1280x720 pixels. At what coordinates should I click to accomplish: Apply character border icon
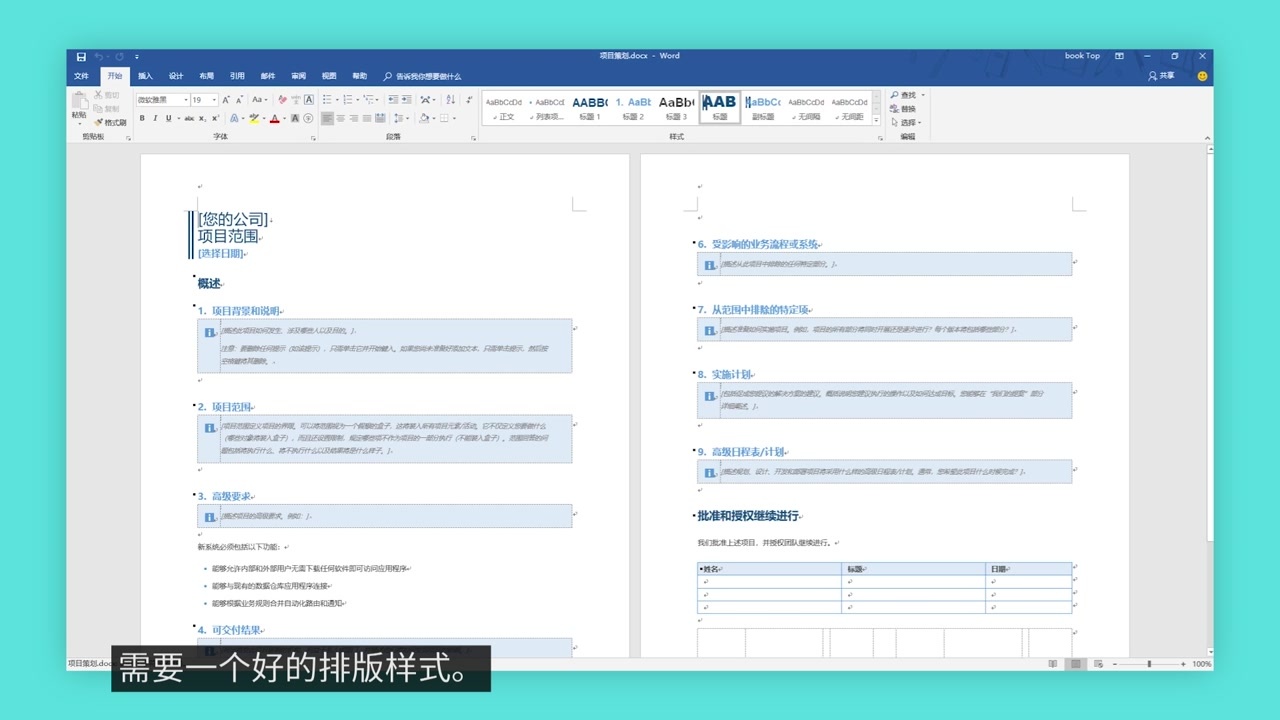pos(309,100)
